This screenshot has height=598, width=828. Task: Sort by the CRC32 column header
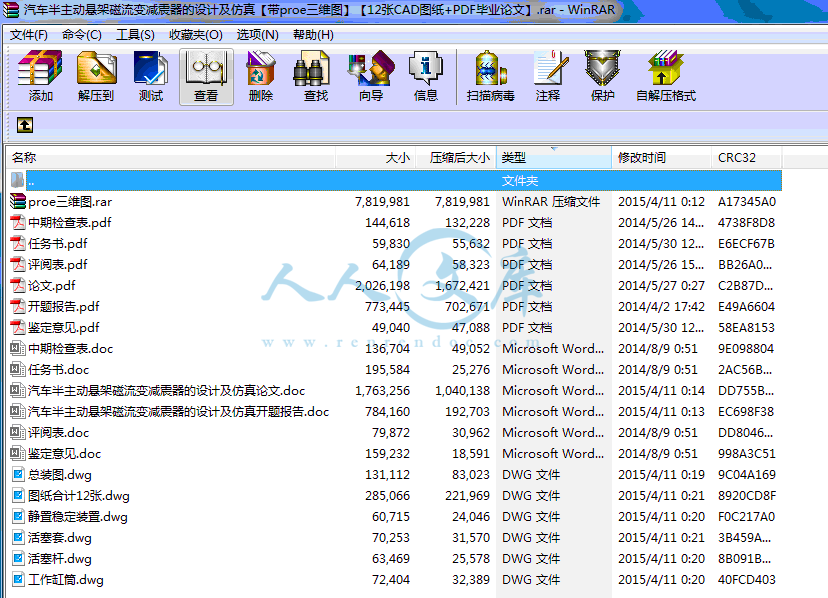pos(746,157)
